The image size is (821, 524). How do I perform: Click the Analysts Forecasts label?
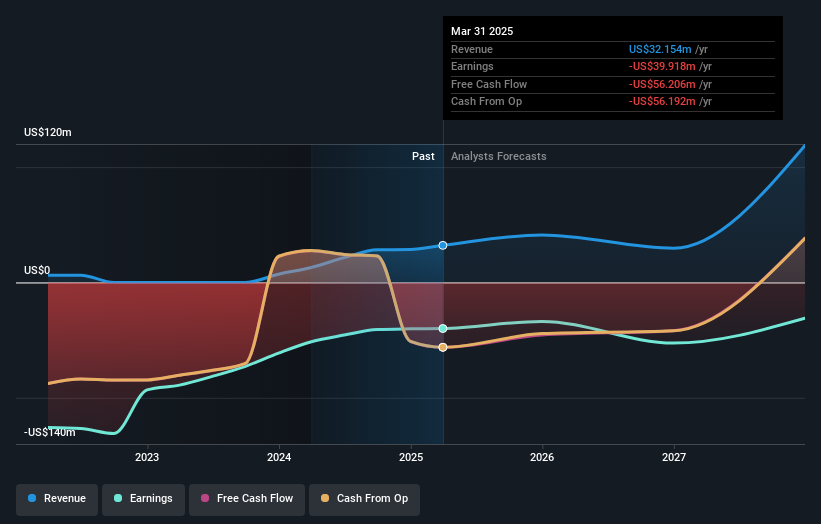tap(498, 157)
